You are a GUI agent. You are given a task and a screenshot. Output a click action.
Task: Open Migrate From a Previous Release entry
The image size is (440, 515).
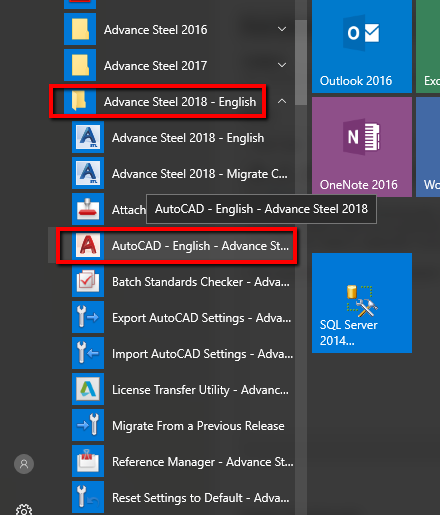(x=198, y=426)
